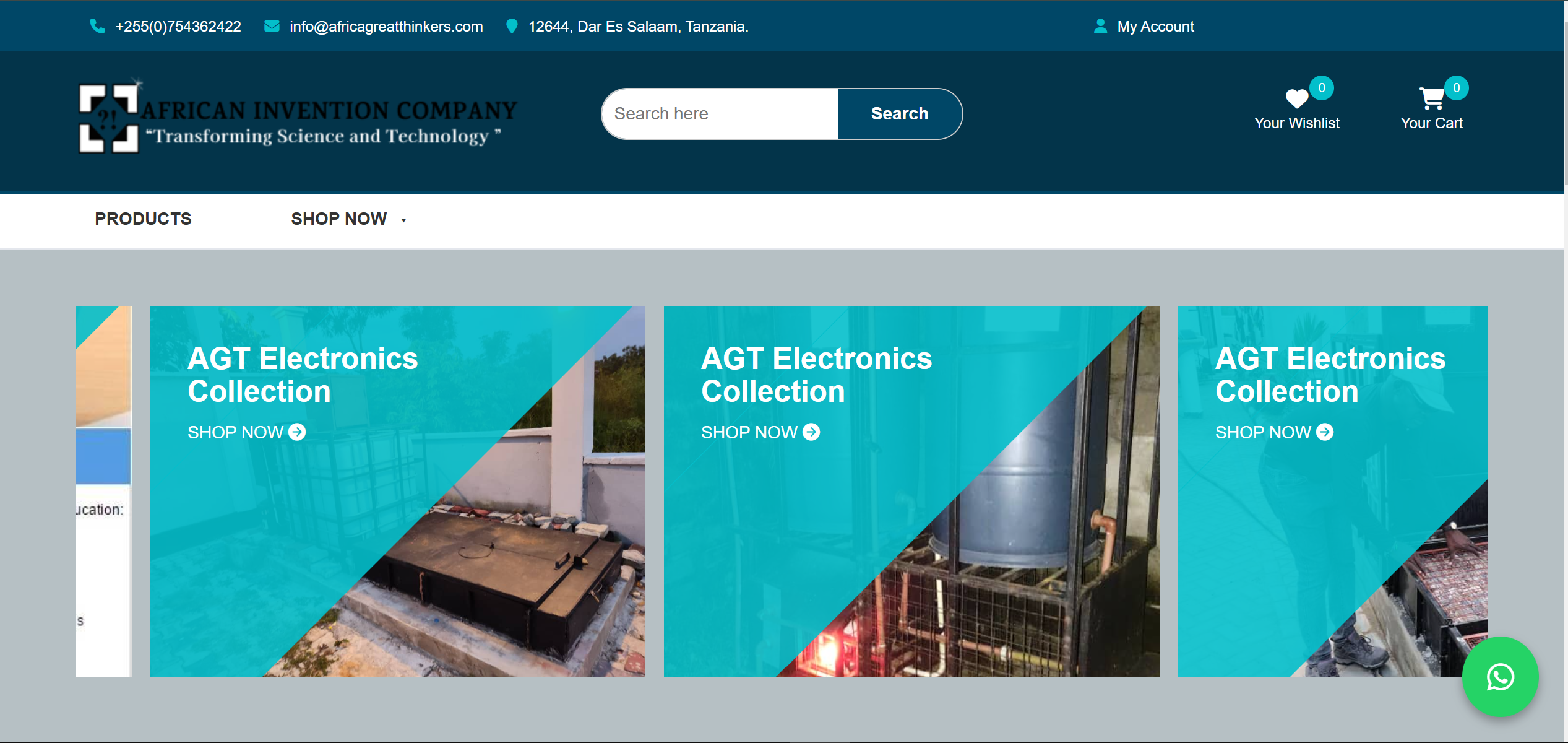
Task: Click the My Account person icon
Action: (1100, 26)
